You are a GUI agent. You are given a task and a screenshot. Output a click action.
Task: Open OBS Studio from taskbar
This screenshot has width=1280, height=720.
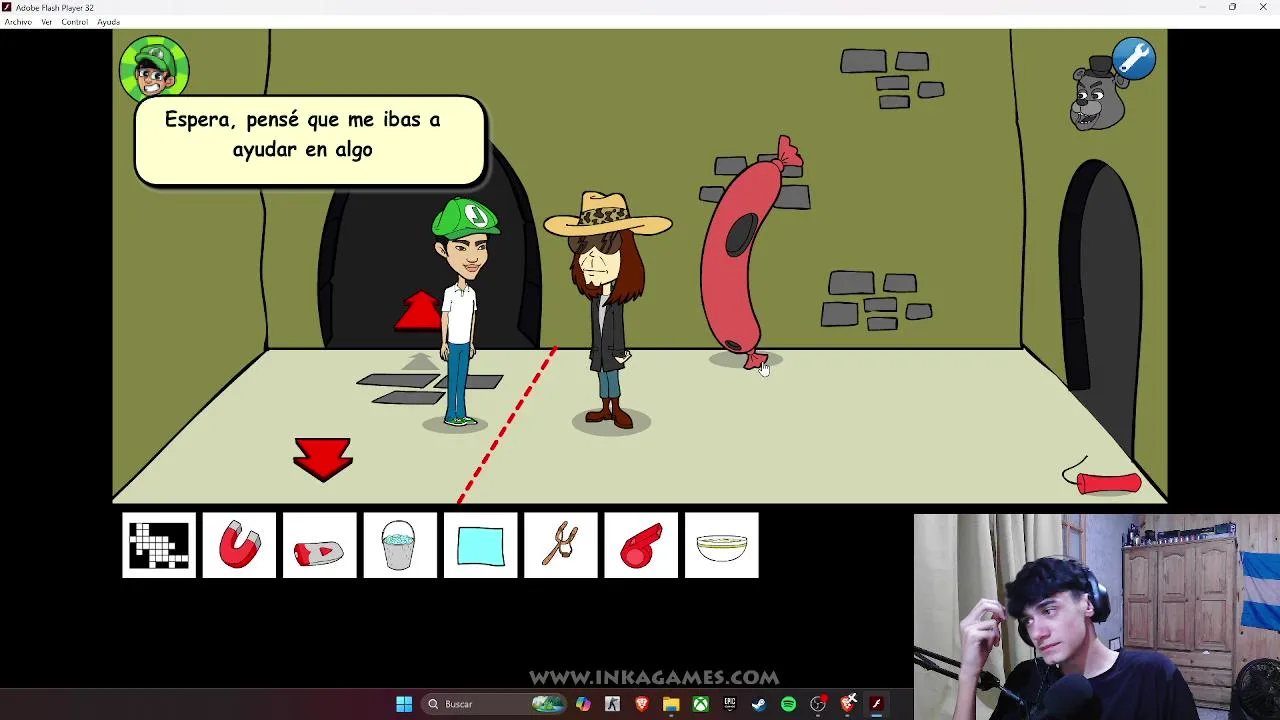pos(818,704)
